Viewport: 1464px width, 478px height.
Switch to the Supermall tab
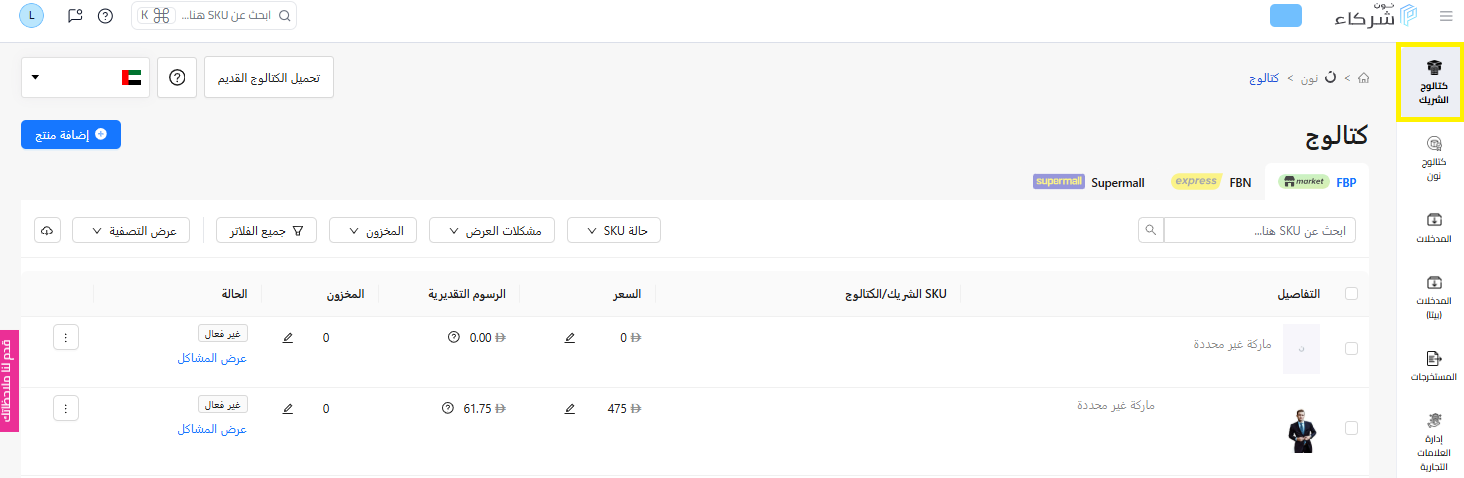pyautogui.click(x=1088, y=182)
